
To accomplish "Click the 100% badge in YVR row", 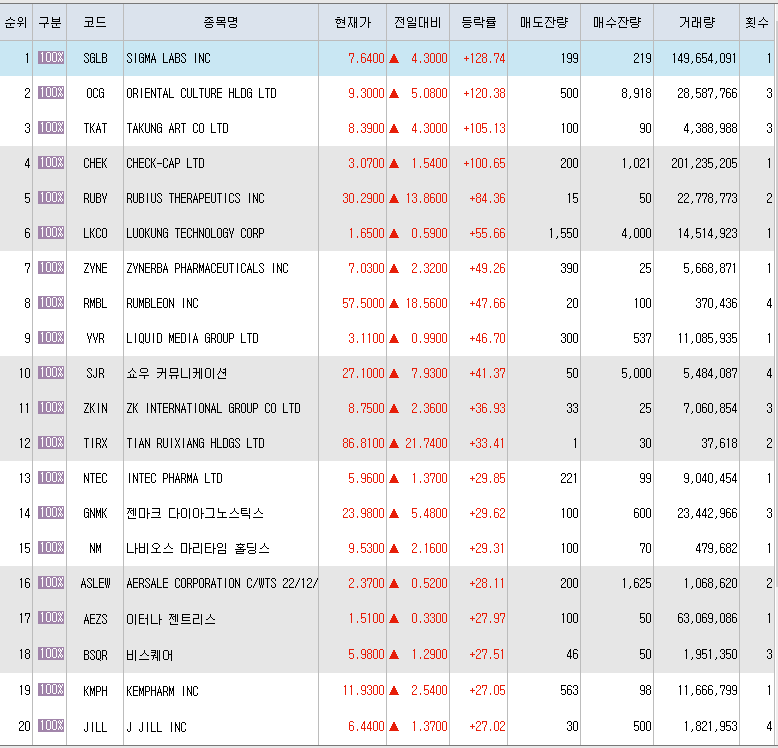I will [x=51, y=337].
